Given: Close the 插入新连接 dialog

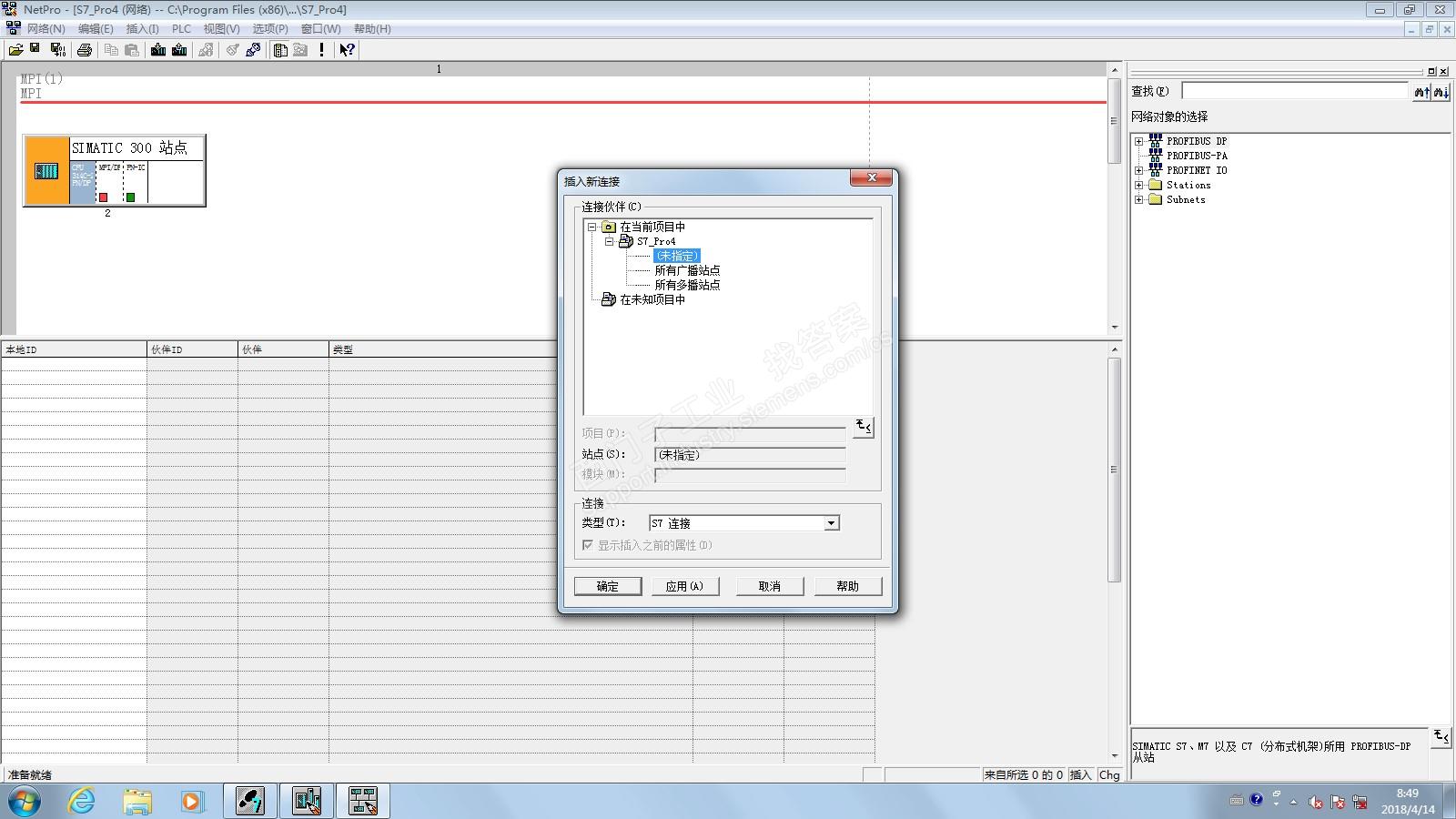Looking at the screenshot, I should click(871, 178).
